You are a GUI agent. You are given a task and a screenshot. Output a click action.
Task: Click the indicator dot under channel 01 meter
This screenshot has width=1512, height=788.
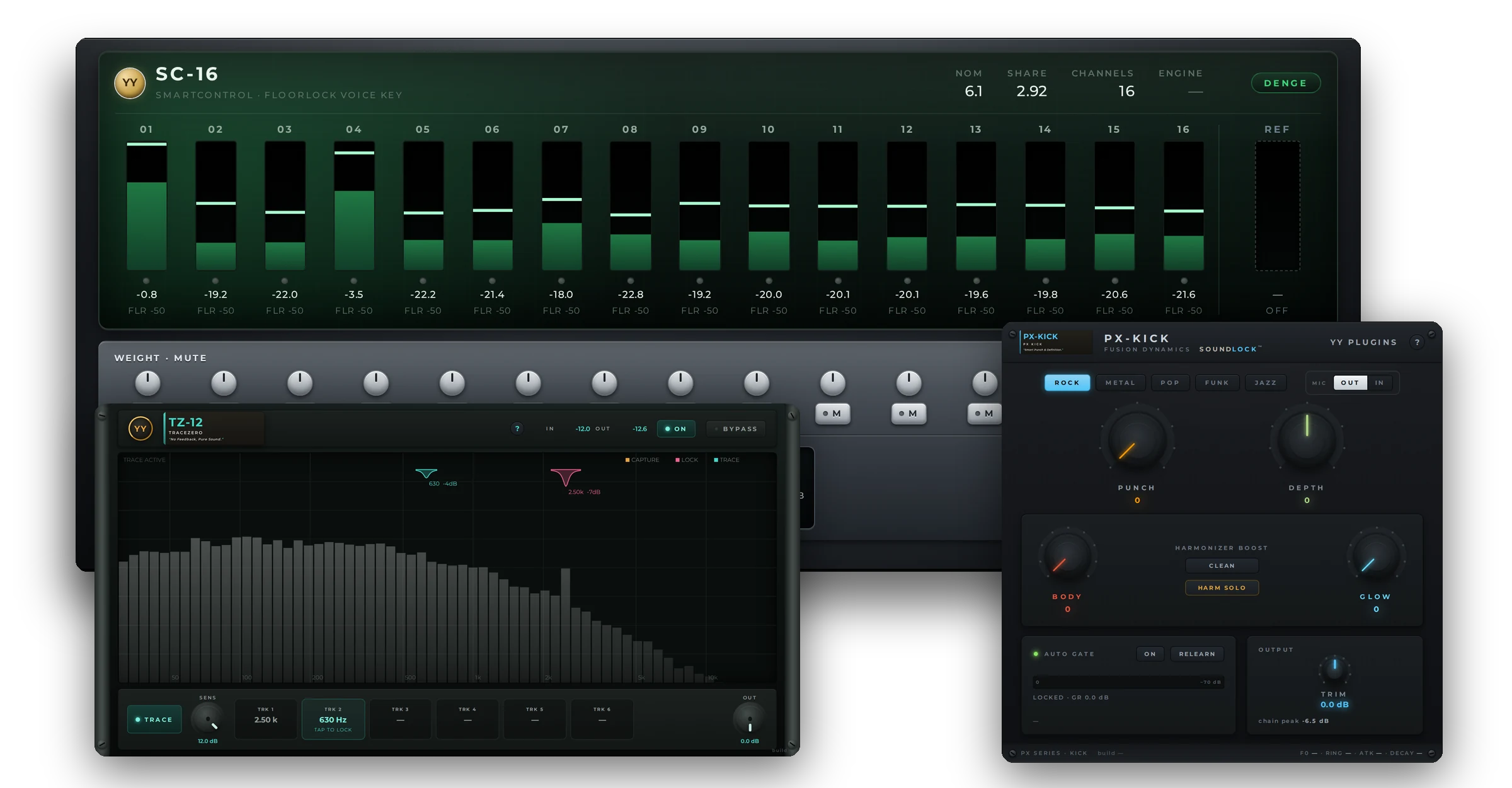tap(146, 281)
